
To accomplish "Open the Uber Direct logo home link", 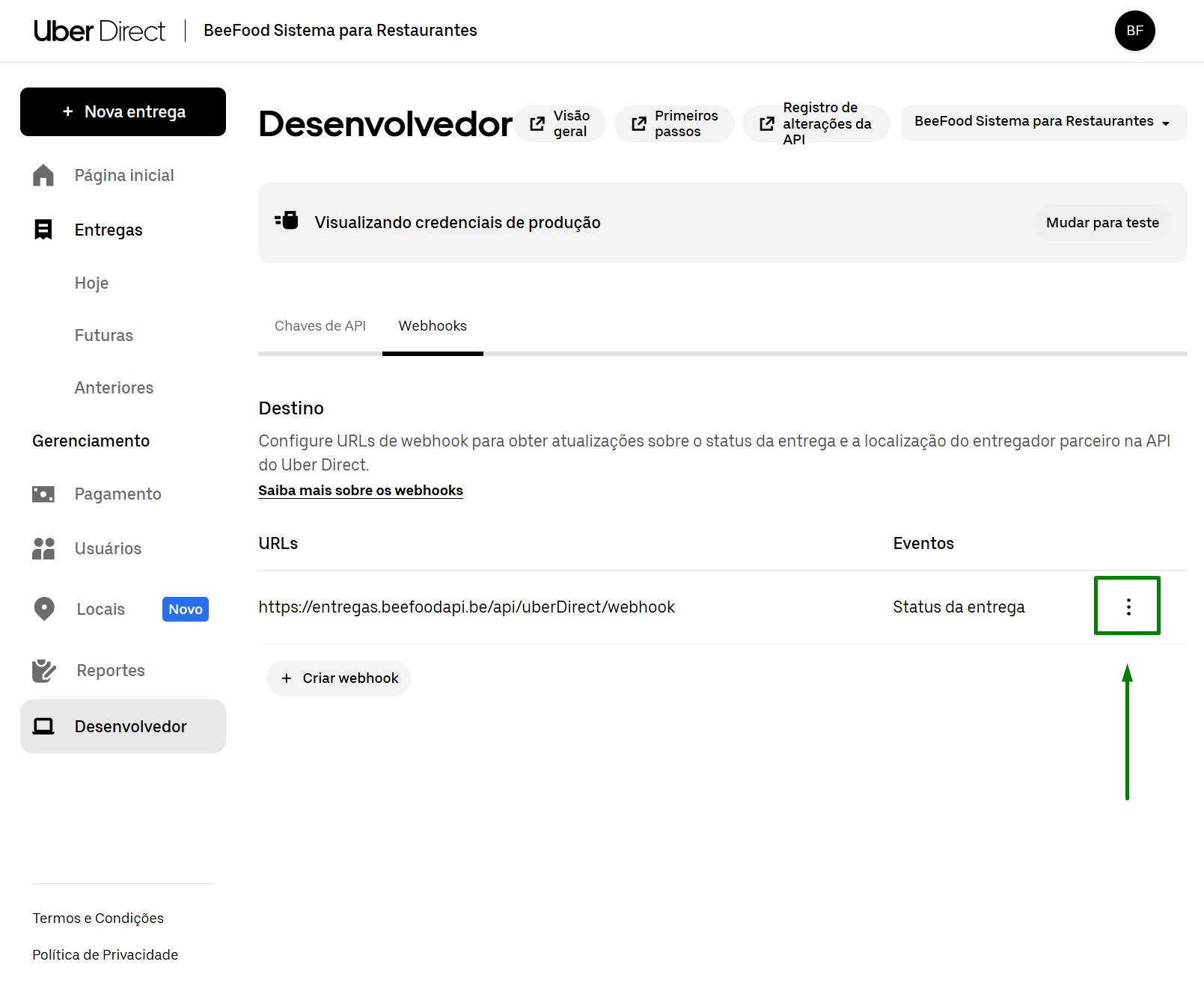I will coord(100,31).
